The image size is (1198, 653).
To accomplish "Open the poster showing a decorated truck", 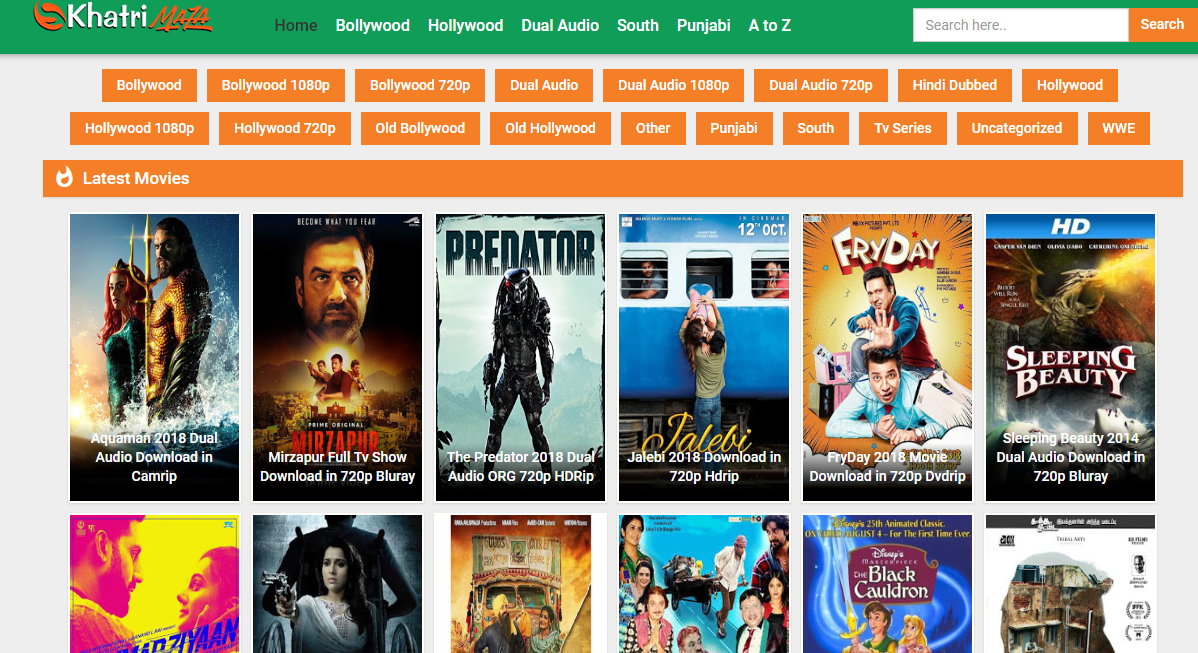I will tap(520, 583).
